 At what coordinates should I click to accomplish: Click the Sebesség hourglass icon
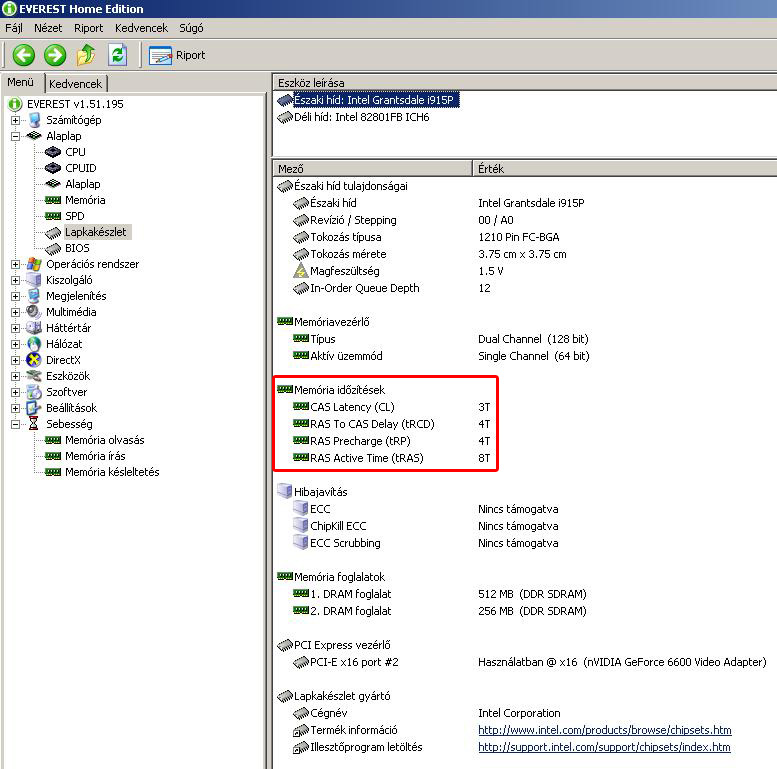[34, 424]
